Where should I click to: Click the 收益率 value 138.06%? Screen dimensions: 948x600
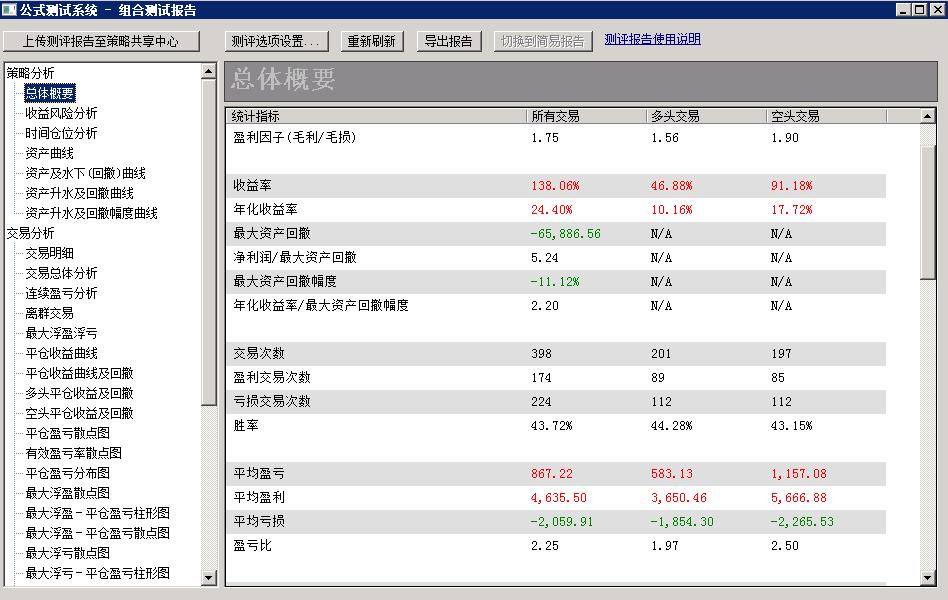pyautogui.click(x=555, y=186)
